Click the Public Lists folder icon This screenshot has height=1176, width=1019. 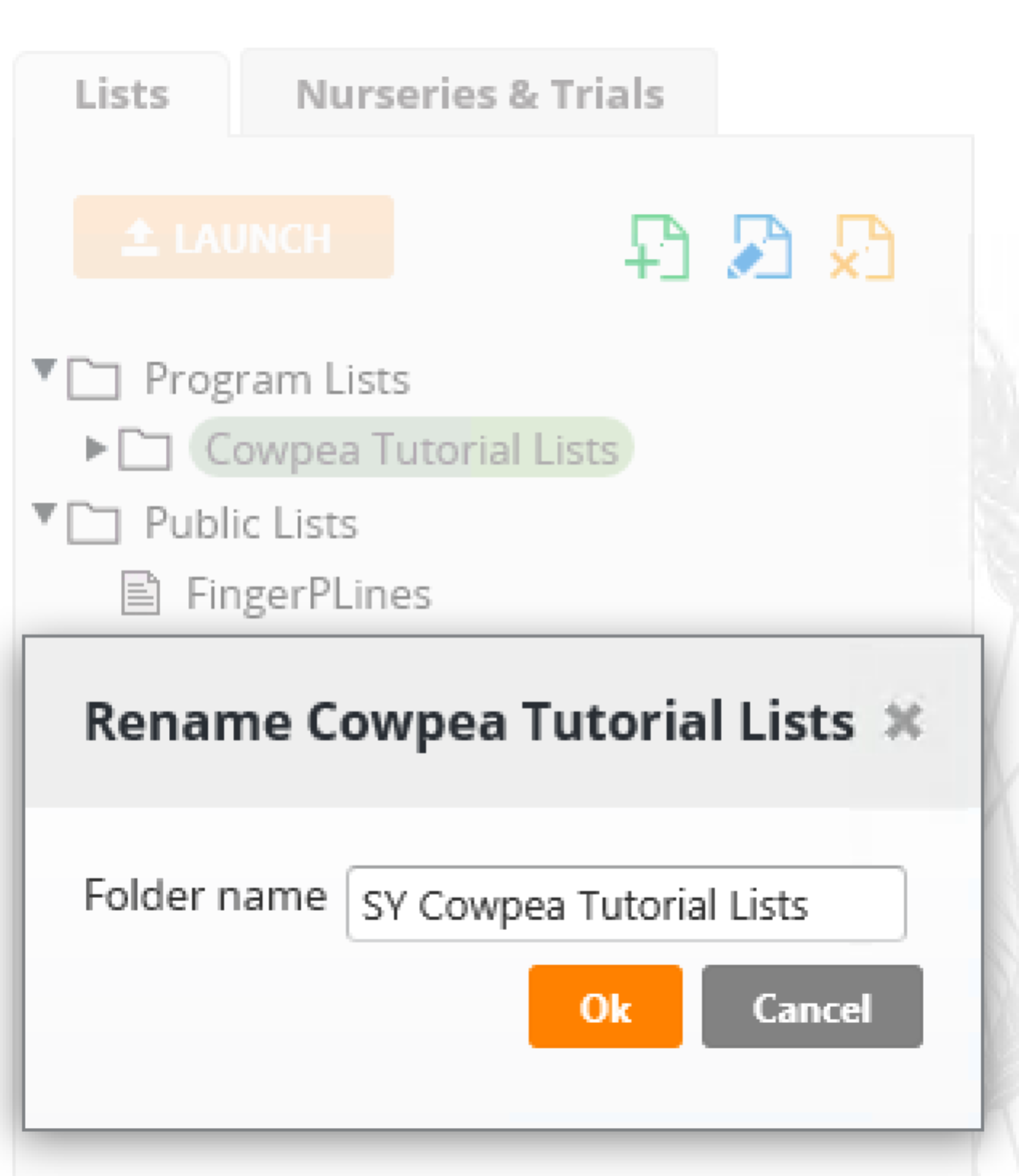coord(94,524)
